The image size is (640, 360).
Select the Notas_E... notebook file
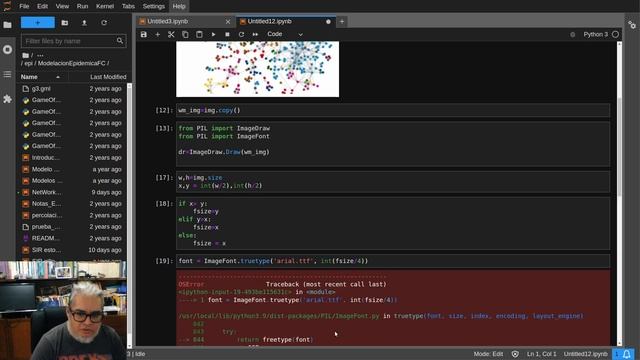tap(72, 204)
